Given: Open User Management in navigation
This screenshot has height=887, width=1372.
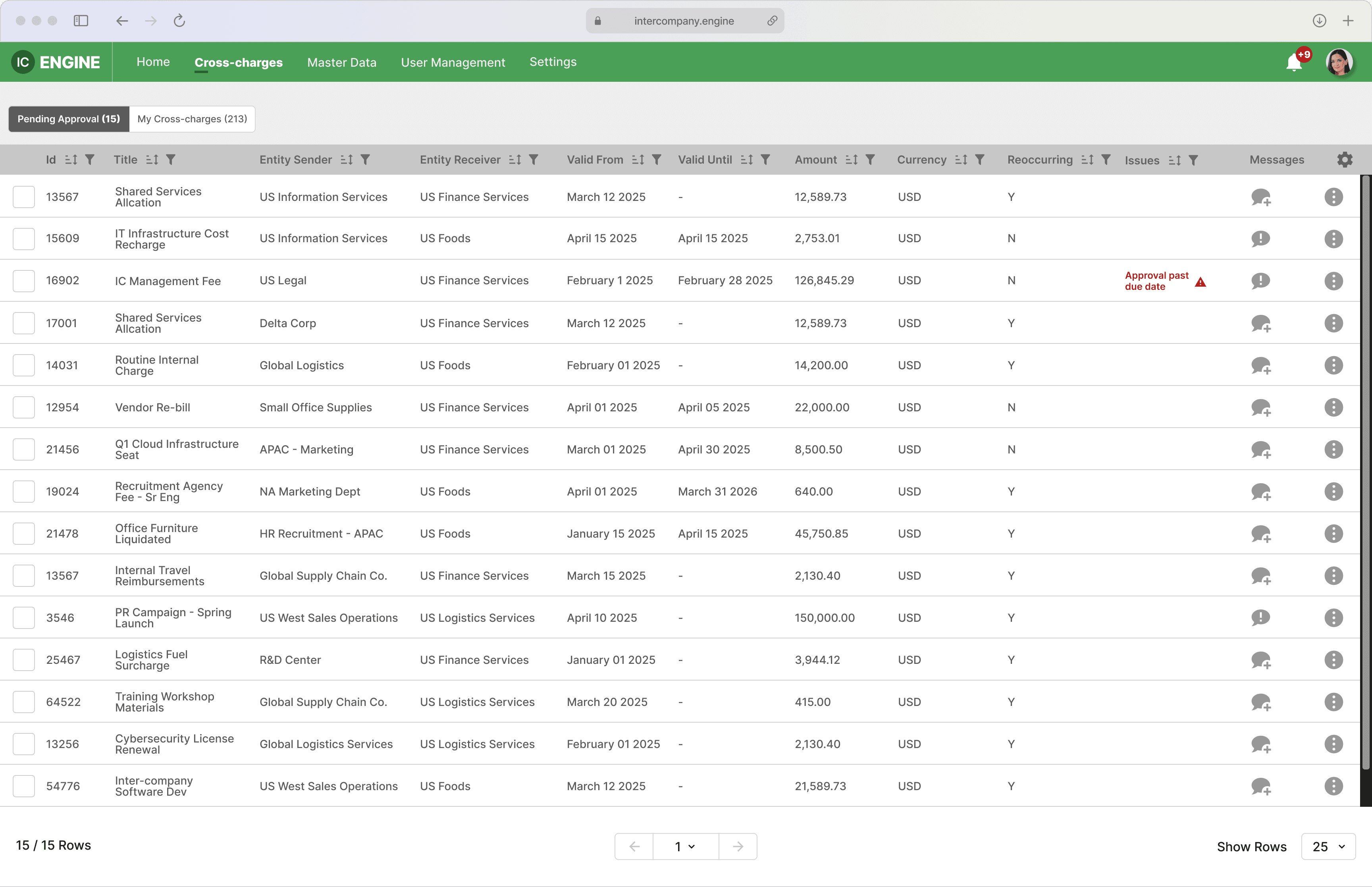Looking at the screenshot, I should tap(453, 62).
